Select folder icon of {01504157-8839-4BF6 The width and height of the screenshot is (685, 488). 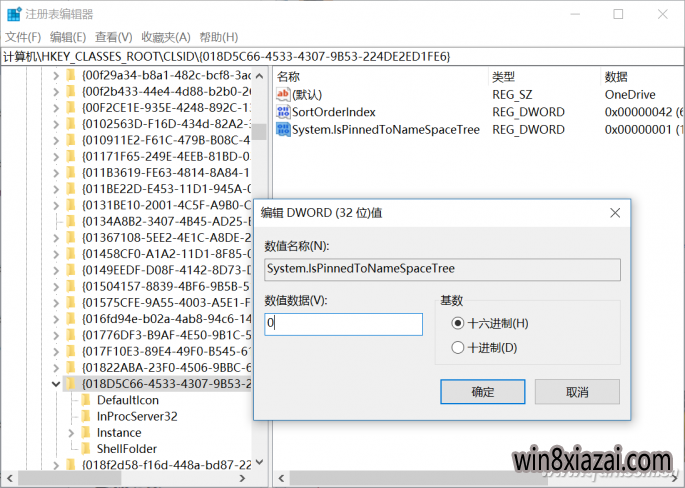pos(71,286)
